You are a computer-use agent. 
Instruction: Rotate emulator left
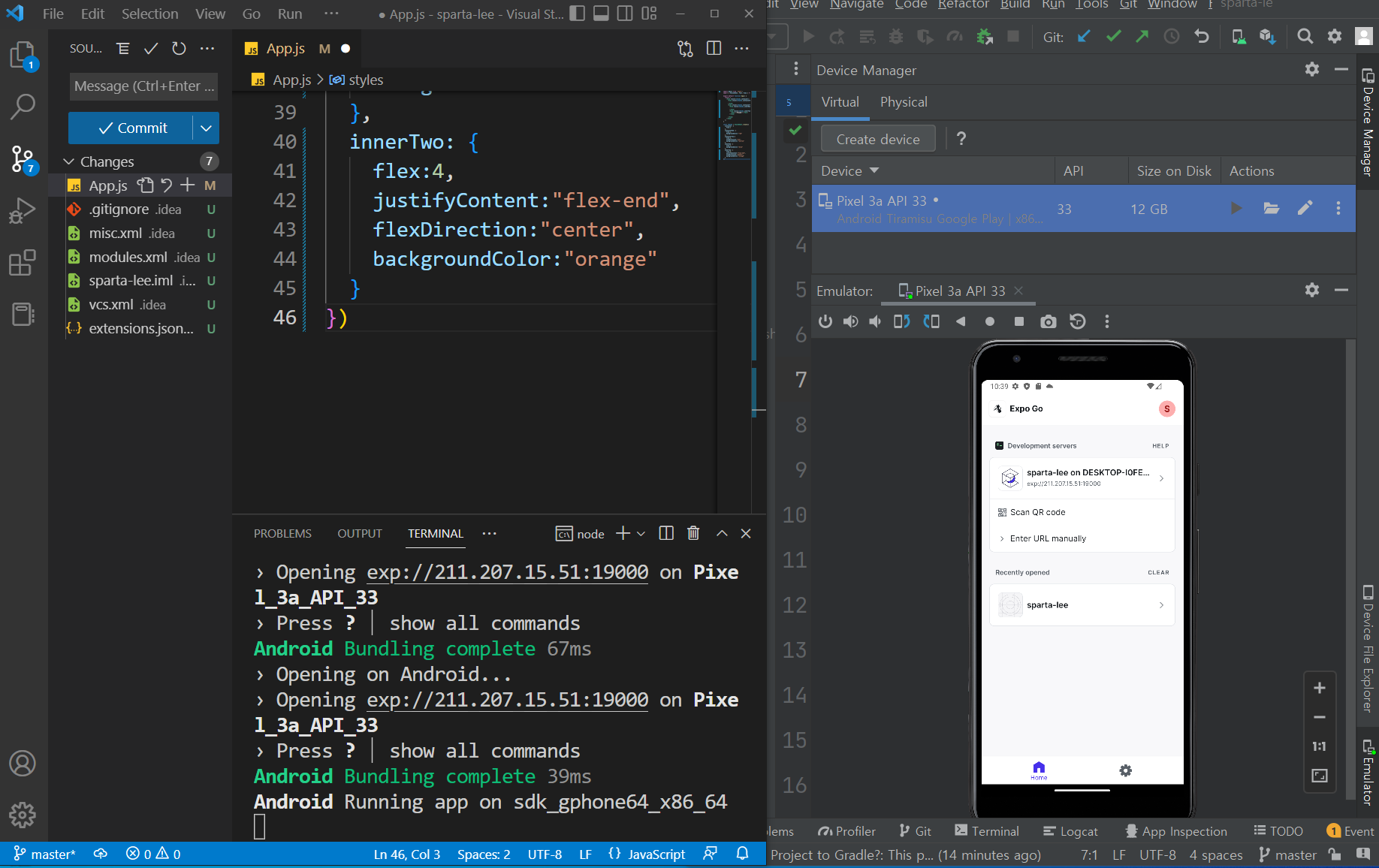pos(902,322)
